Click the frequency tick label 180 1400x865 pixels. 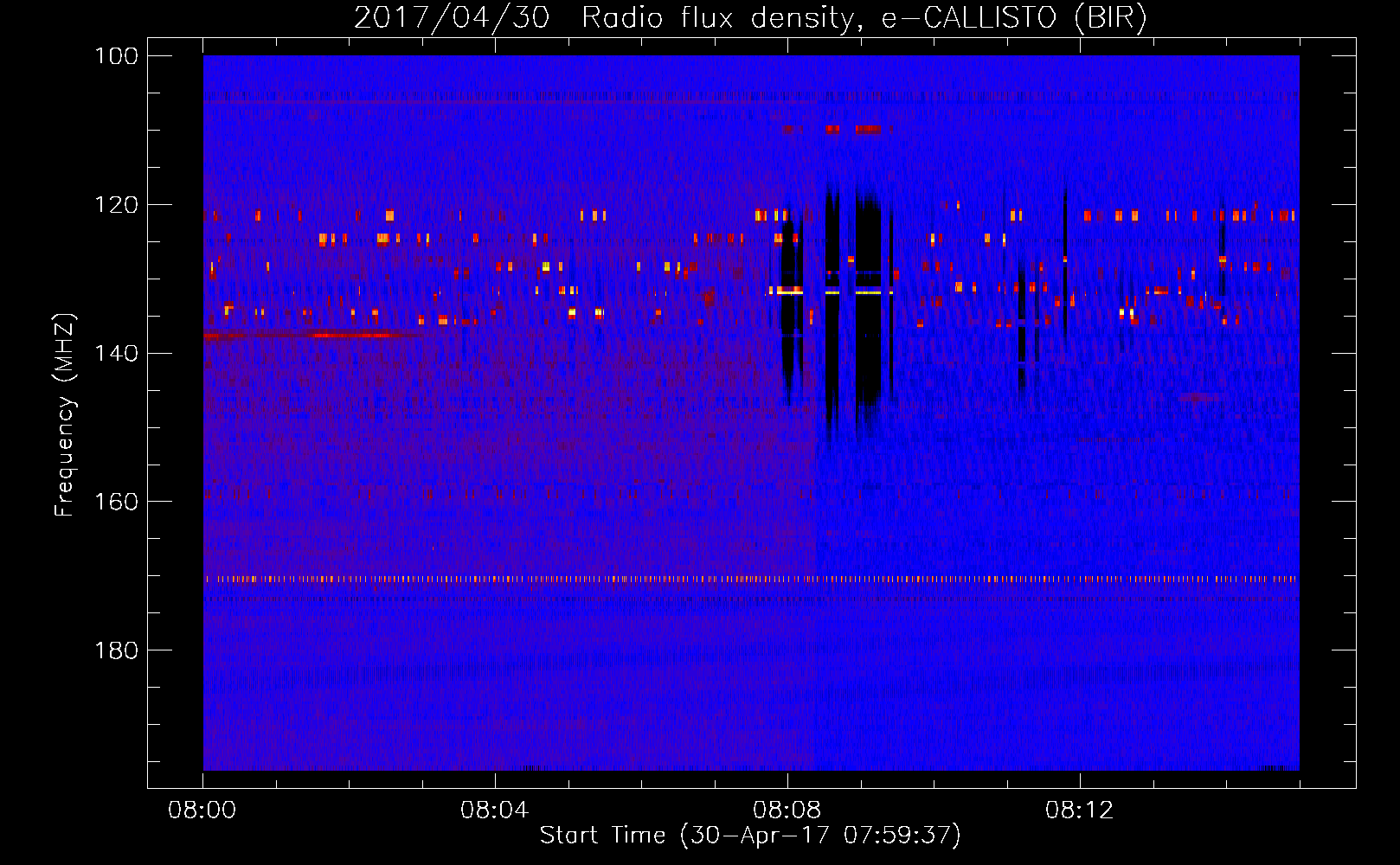tap(116, 650)
